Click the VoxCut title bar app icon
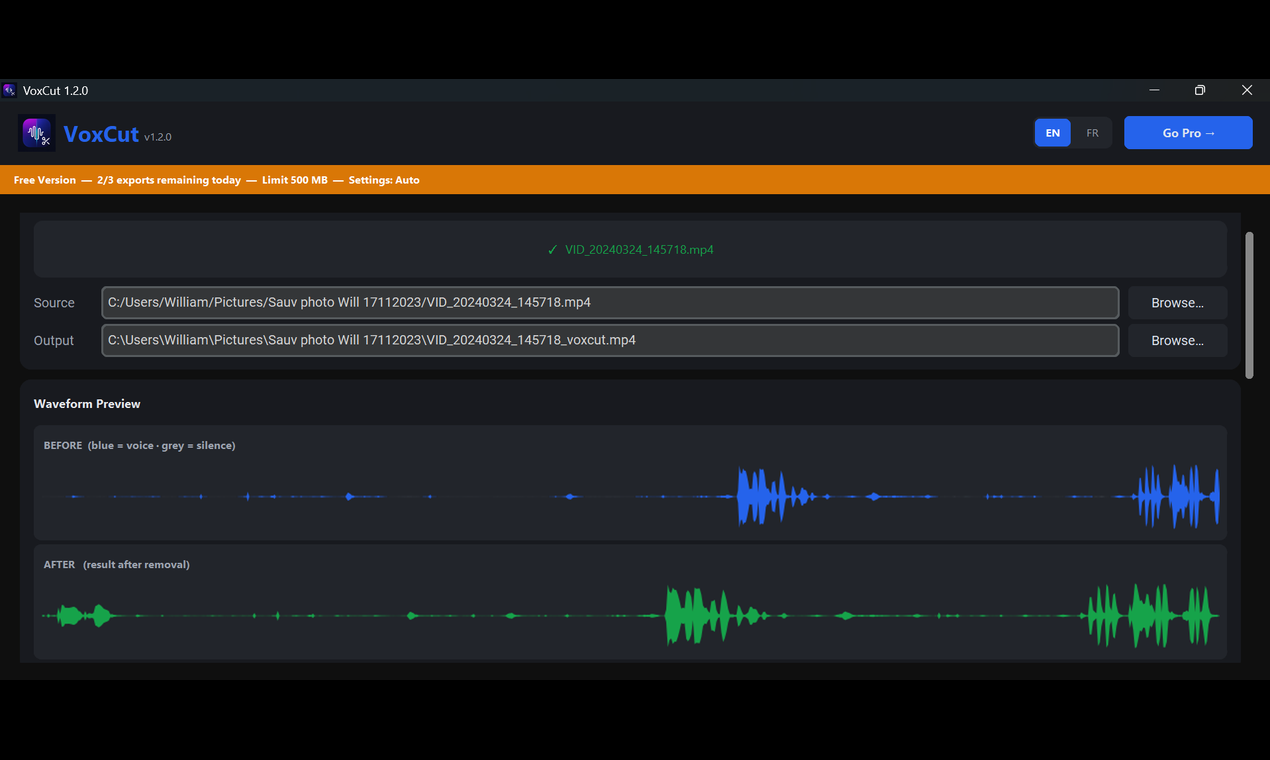The height and width of the screenshot is (760, 1270). pos(9,90)
